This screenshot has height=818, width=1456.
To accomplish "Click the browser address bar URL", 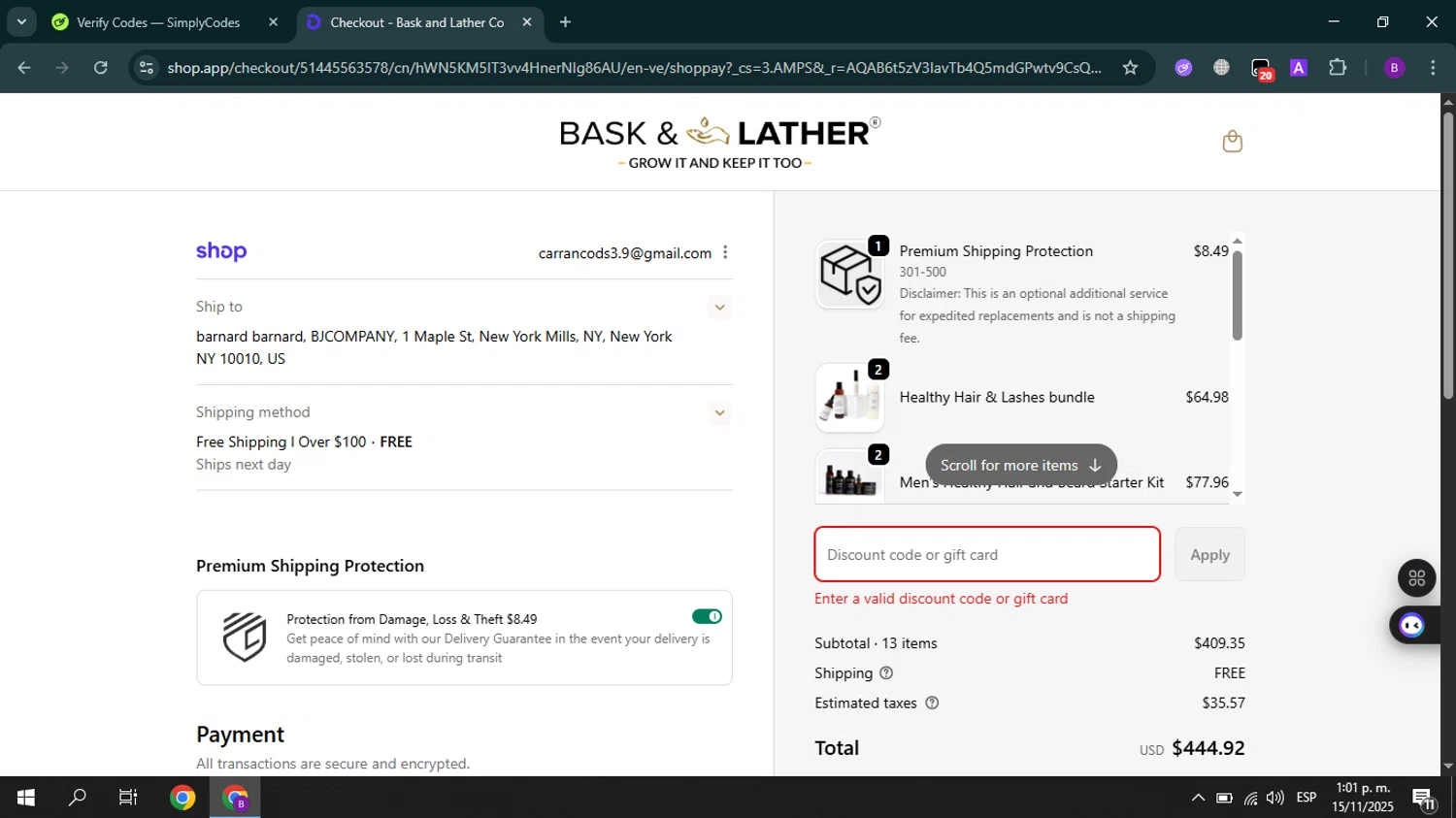I will click(x=634, y=68).
